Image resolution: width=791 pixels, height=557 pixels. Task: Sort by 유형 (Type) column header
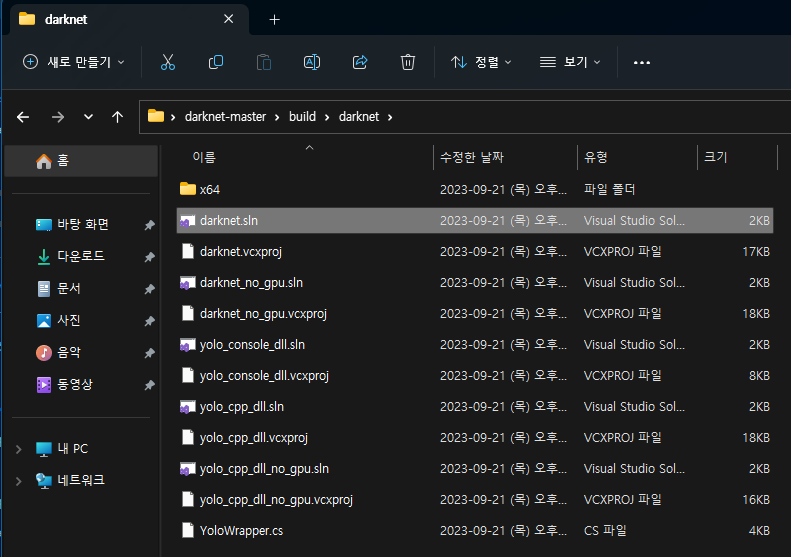click(x=596, y=157)
